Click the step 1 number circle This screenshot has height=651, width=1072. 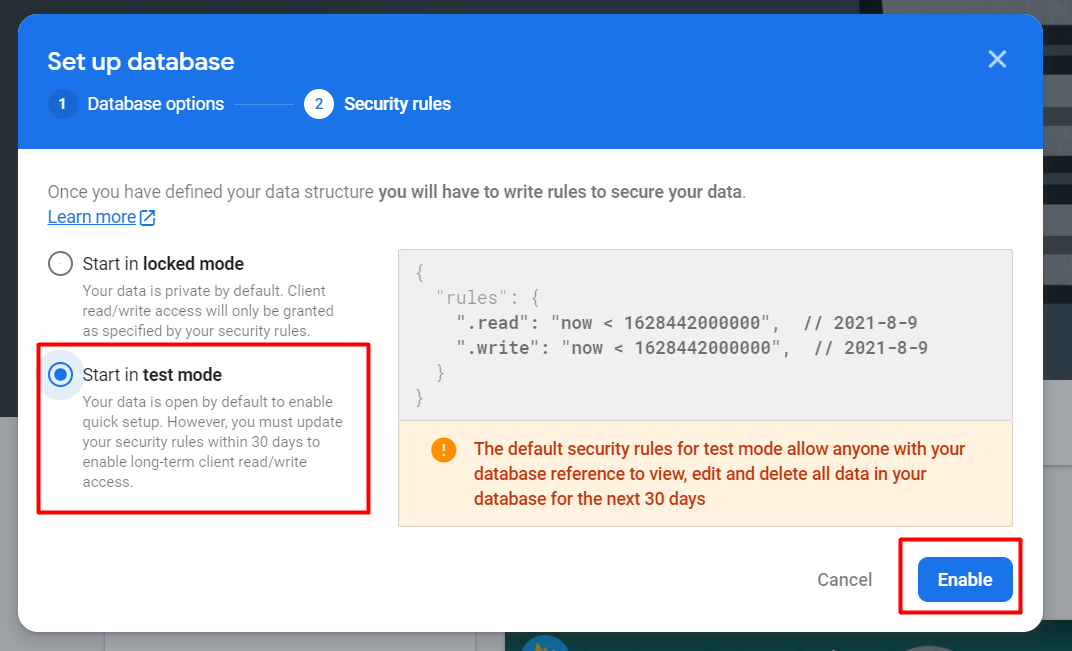click(62, 104)
